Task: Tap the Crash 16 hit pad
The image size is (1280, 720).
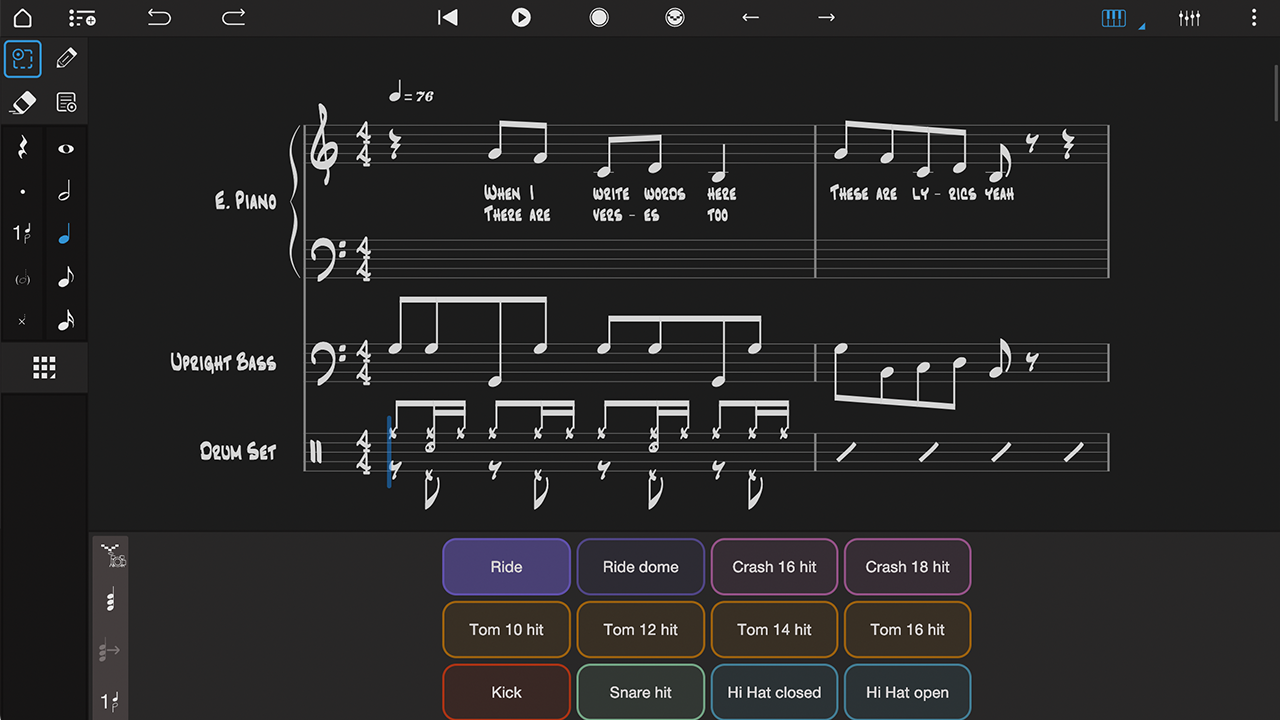Action: pyautogui.click(x=774, y=567)
